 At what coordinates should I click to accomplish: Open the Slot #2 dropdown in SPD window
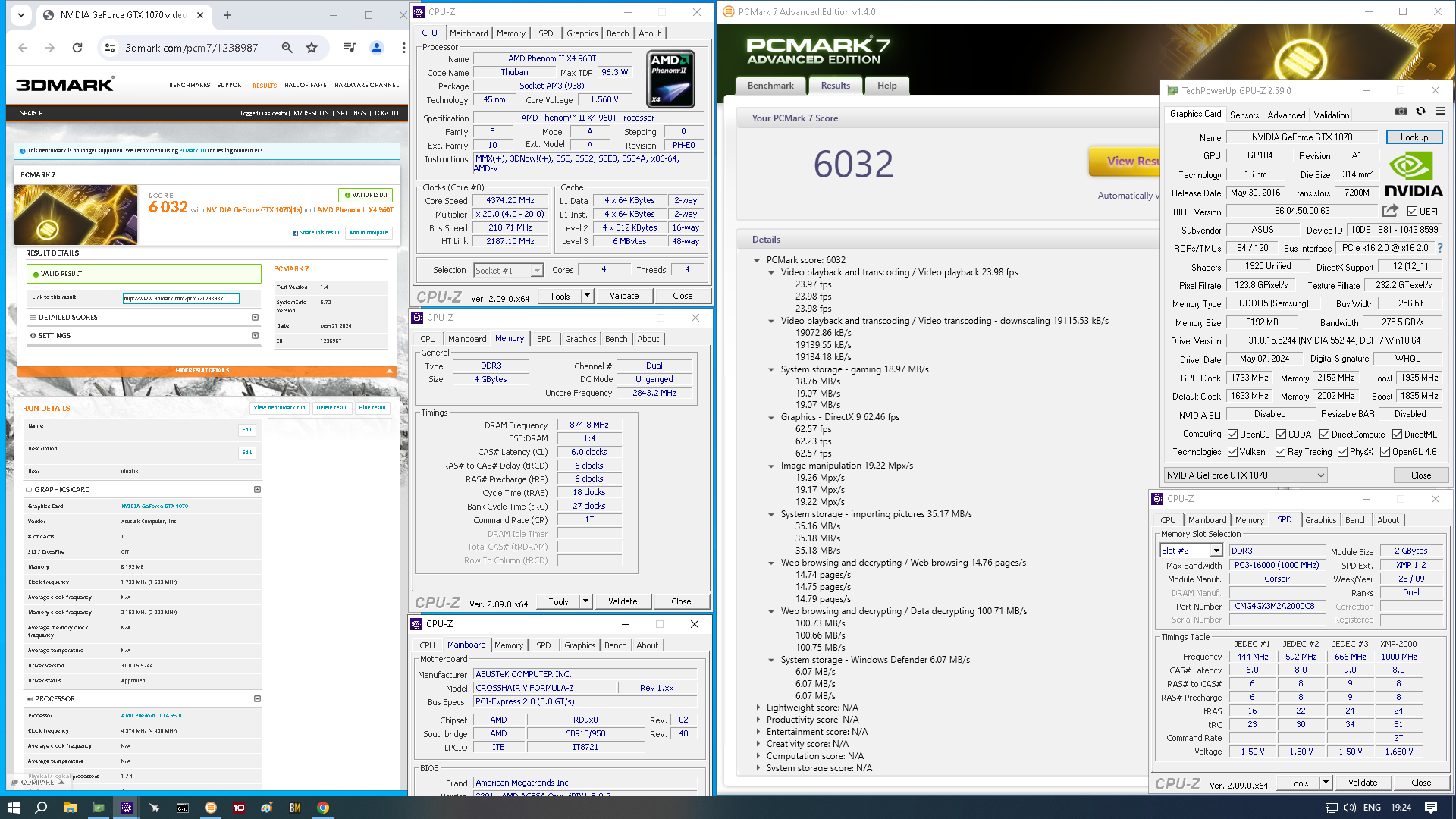pos(1191,551)
